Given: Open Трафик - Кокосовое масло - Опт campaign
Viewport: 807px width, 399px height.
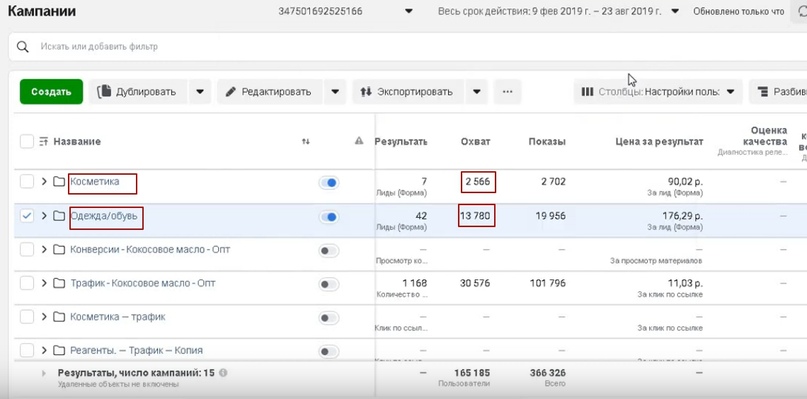Looking at the screenshot, I should 143,283.
